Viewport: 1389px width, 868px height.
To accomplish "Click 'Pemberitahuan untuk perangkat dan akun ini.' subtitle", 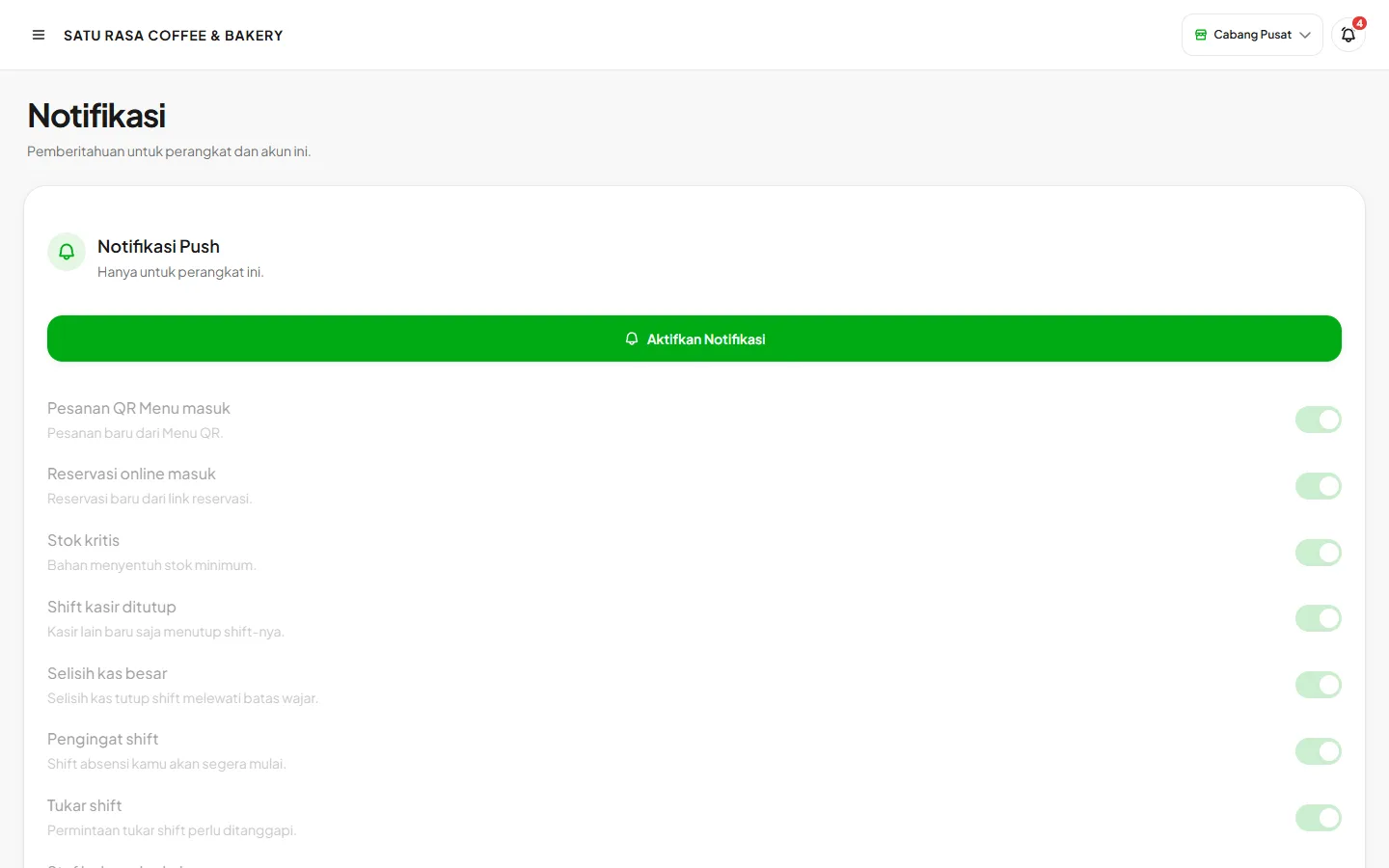I will coord(169,151).
